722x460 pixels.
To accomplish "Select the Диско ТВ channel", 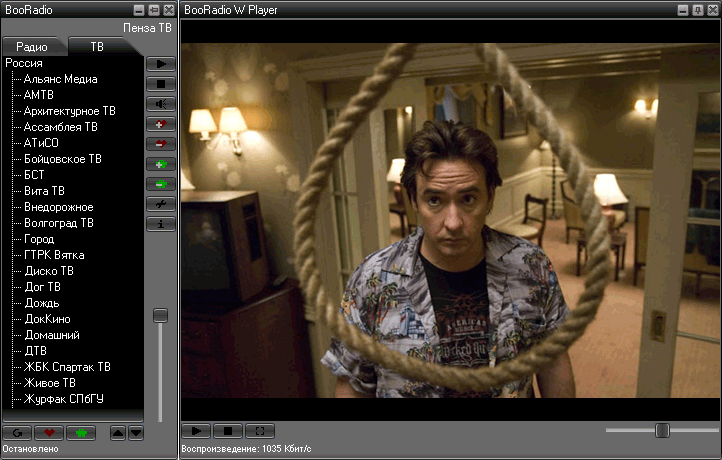I will pyautogui.click(x=49, y=271).
